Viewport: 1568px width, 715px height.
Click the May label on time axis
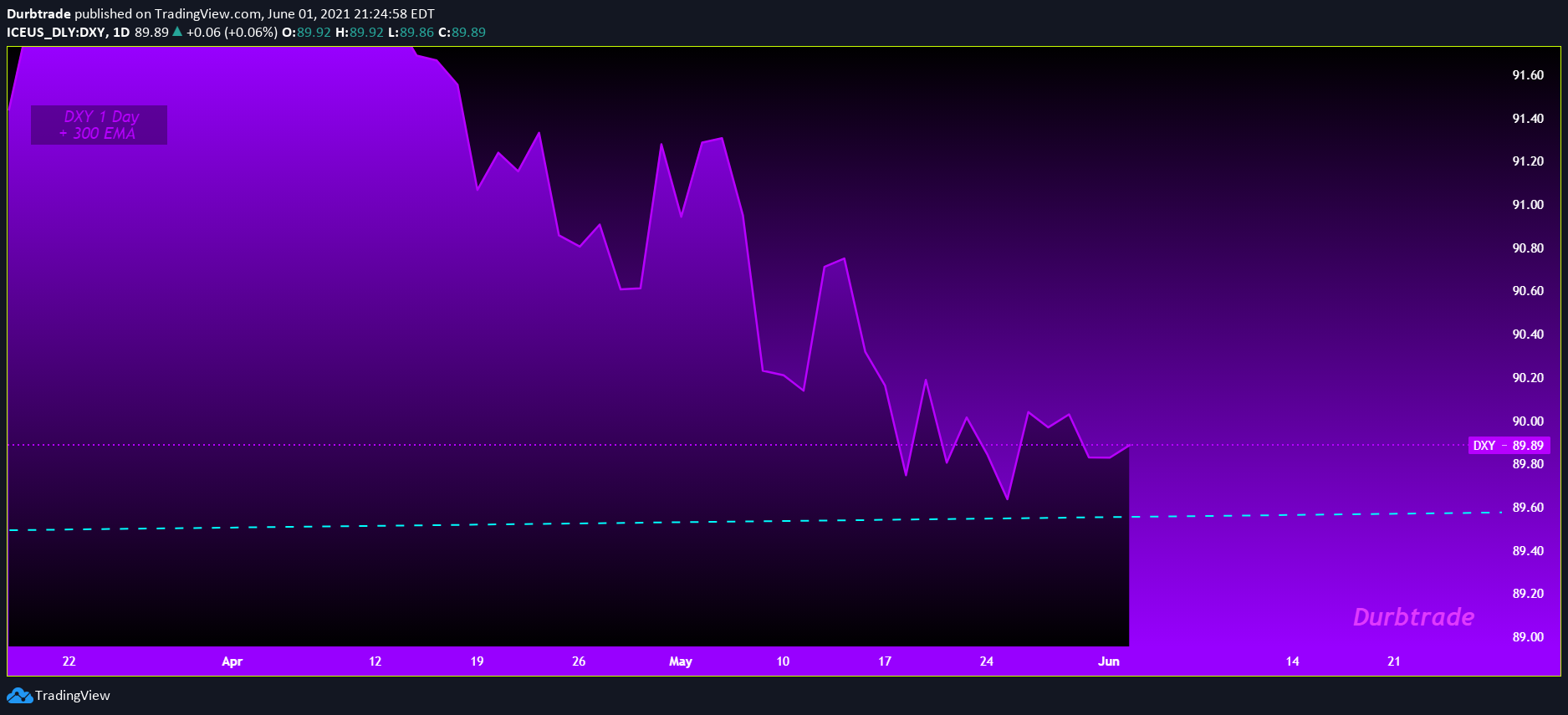click(x=681, y=661)
